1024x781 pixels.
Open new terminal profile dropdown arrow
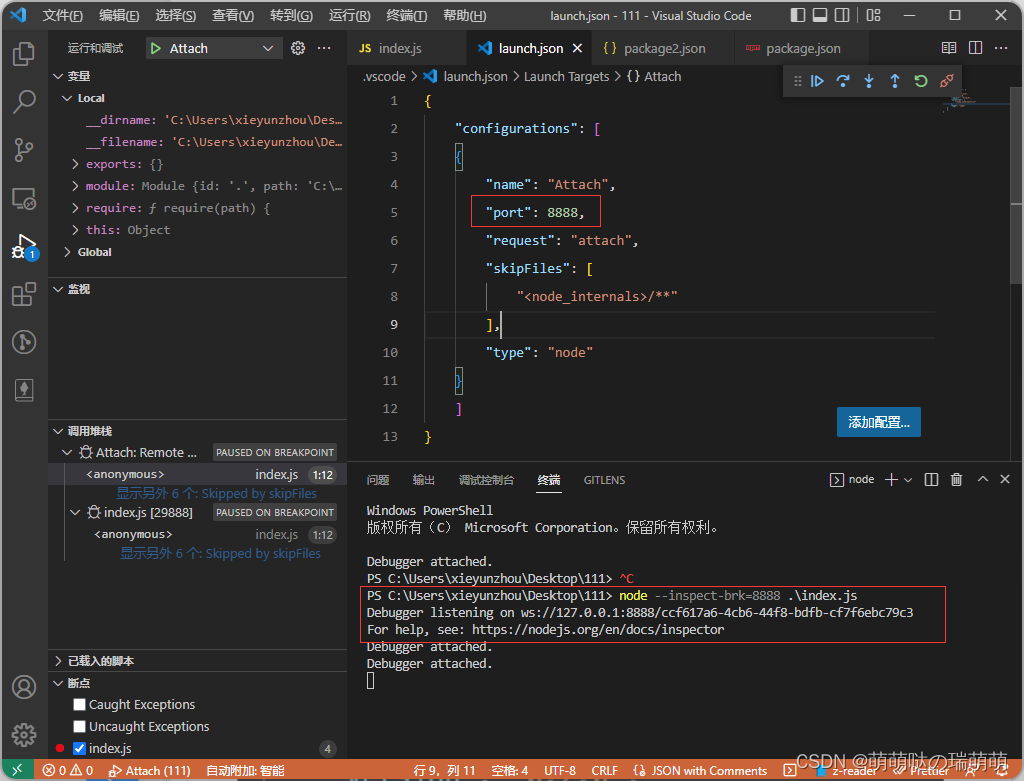908,480
